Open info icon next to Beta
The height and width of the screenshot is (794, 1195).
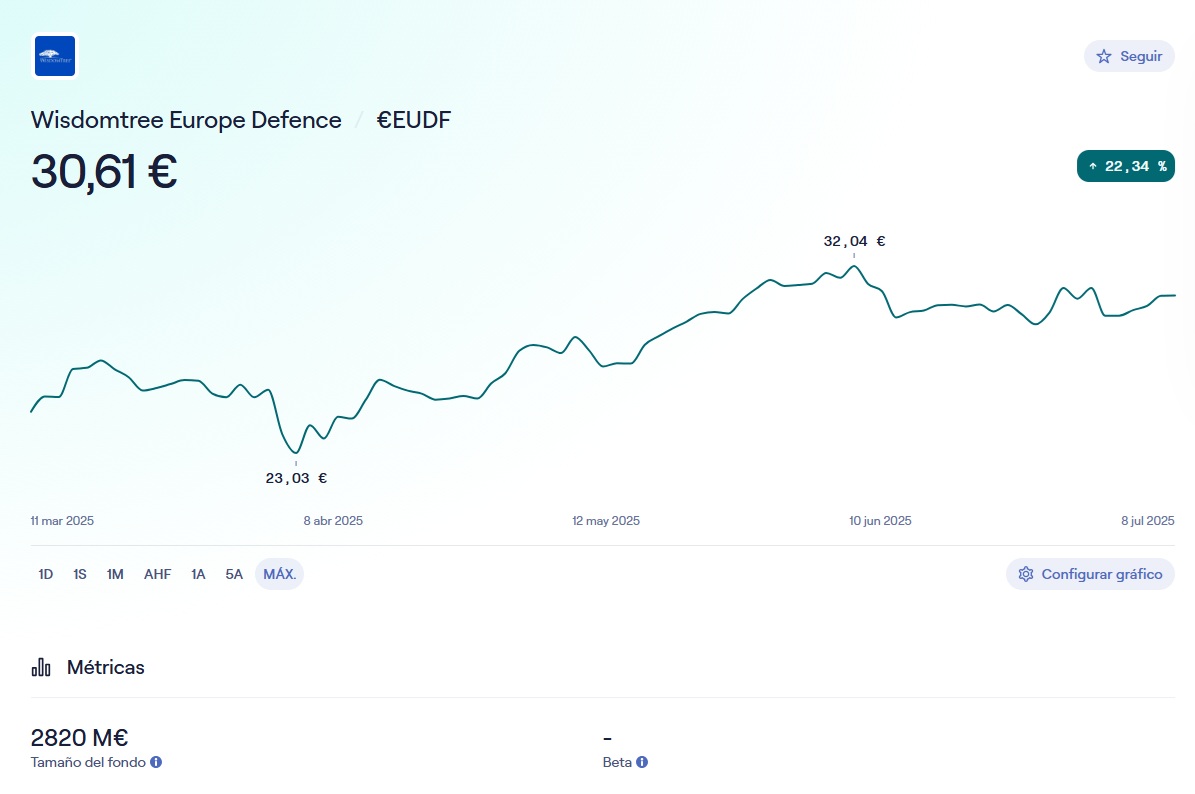point(642,762)
